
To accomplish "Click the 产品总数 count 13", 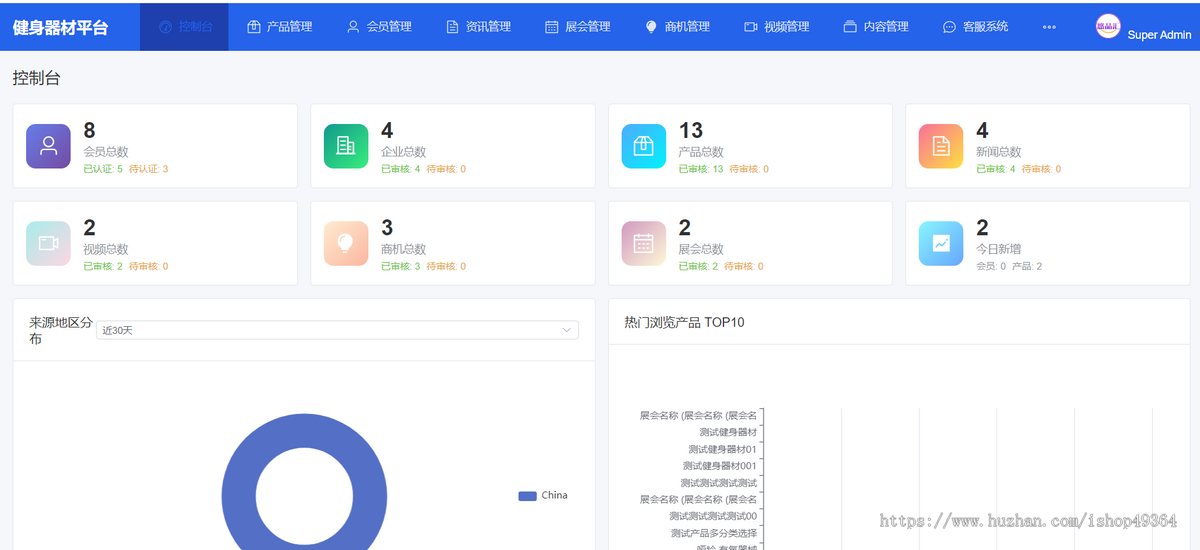I will tap(691, 131).
